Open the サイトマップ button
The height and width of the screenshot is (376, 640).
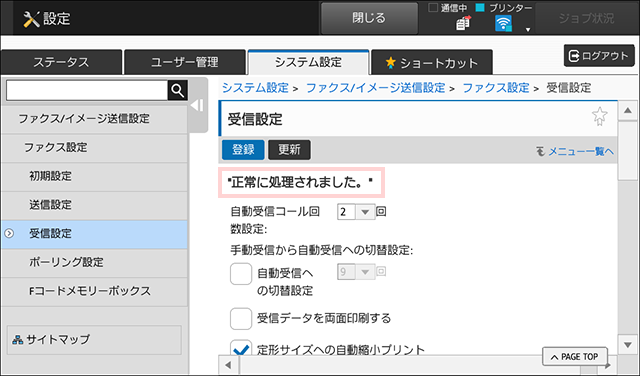94,340
